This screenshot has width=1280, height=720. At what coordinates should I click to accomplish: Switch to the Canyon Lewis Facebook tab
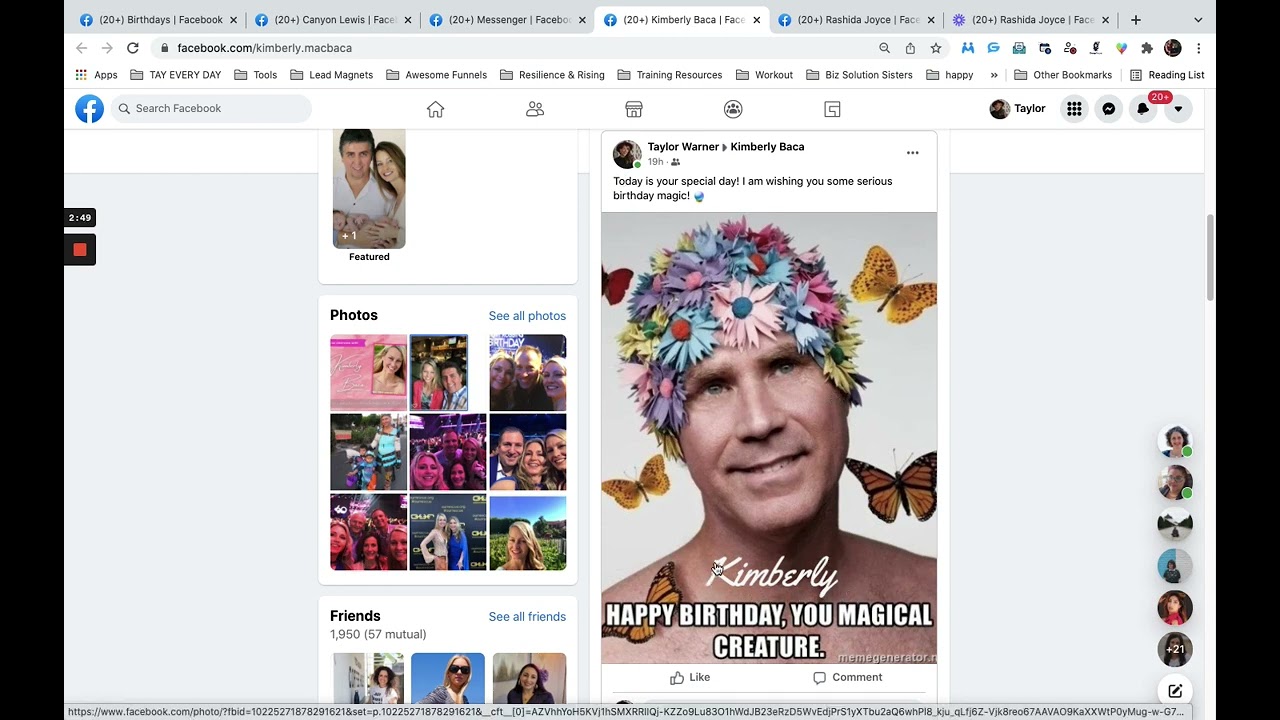(x=332, y=20)
